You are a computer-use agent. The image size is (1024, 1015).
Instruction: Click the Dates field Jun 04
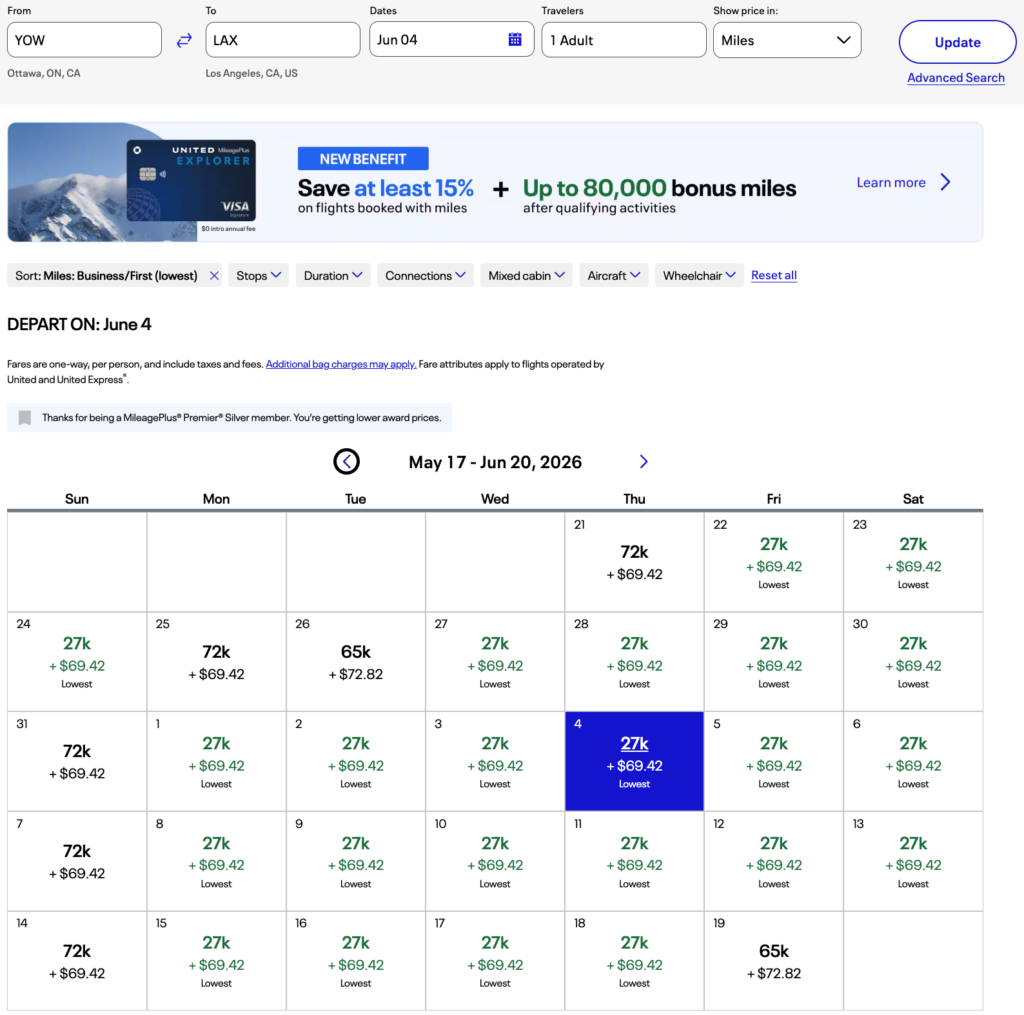[451, 40]
